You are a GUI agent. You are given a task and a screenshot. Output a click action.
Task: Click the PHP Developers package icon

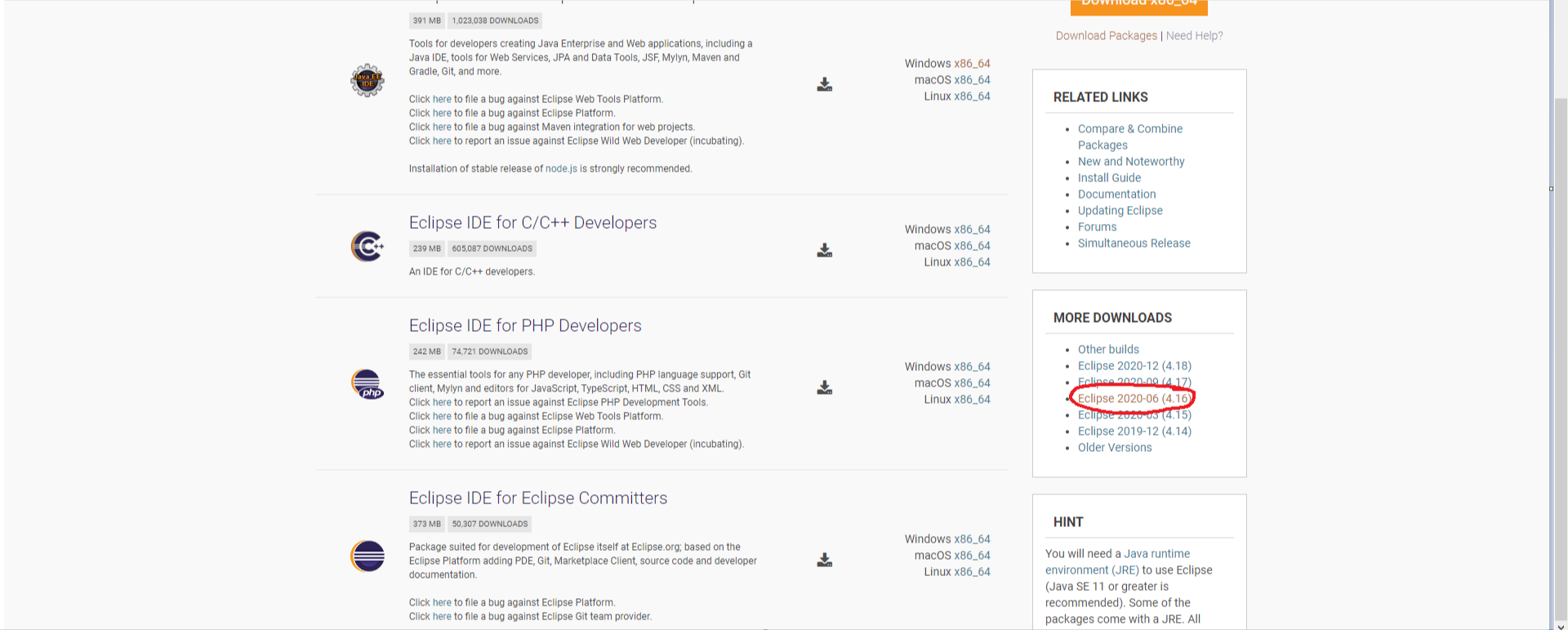(x=367, y=383)
